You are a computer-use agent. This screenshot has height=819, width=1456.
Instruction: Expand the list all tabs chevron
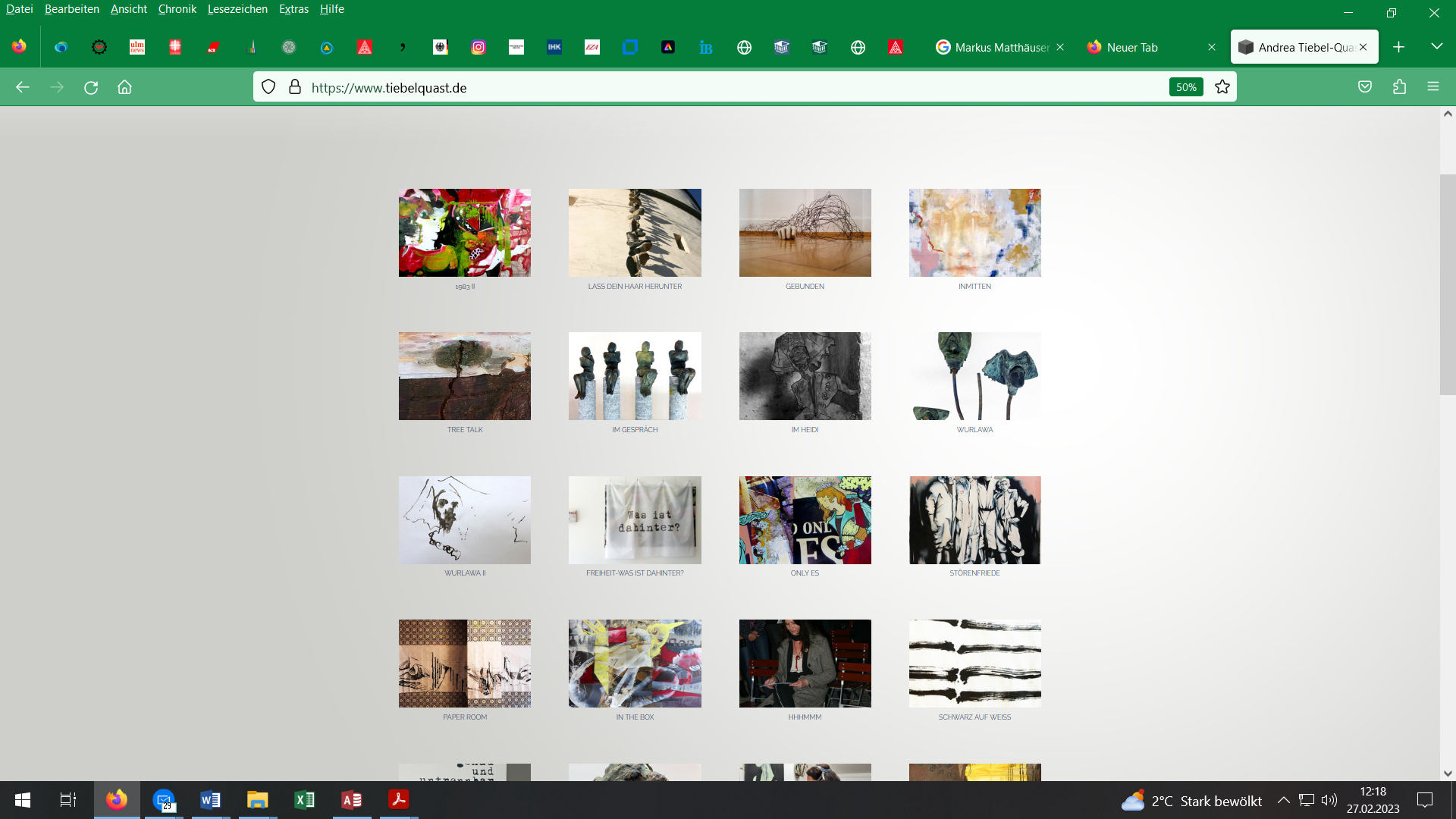1436,47
